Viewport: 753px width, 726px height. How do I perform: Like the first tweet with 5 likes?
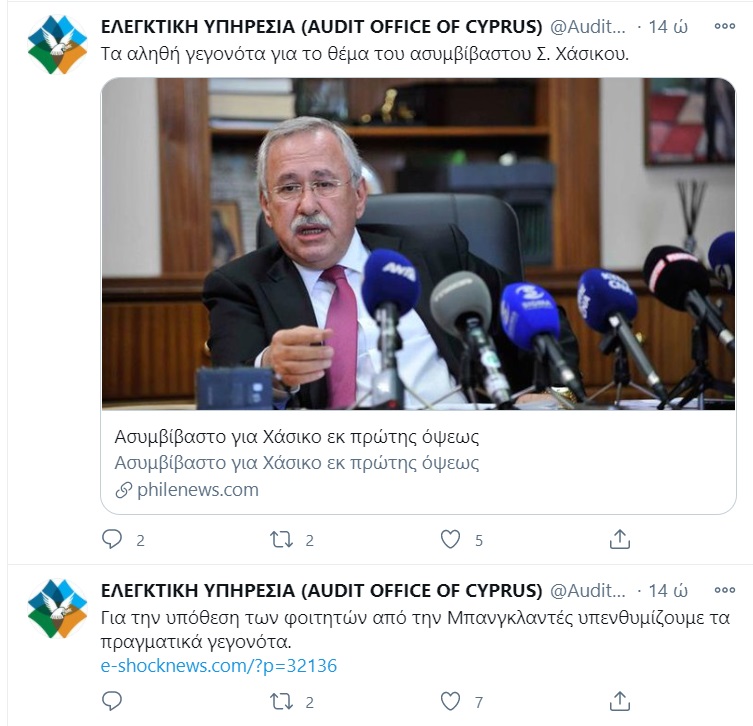point(450,539)
